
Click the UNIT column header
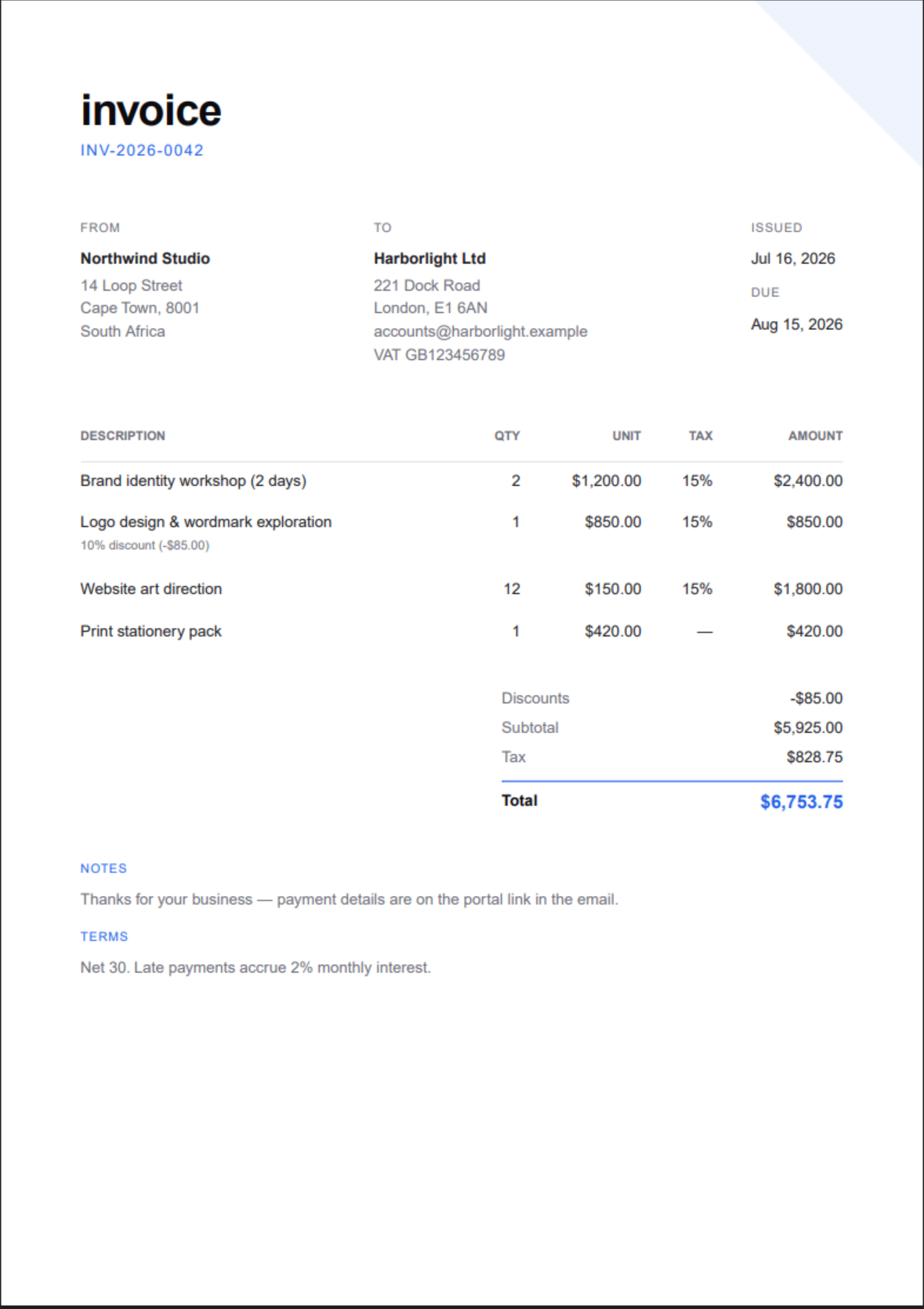click(x=626, y=436)
